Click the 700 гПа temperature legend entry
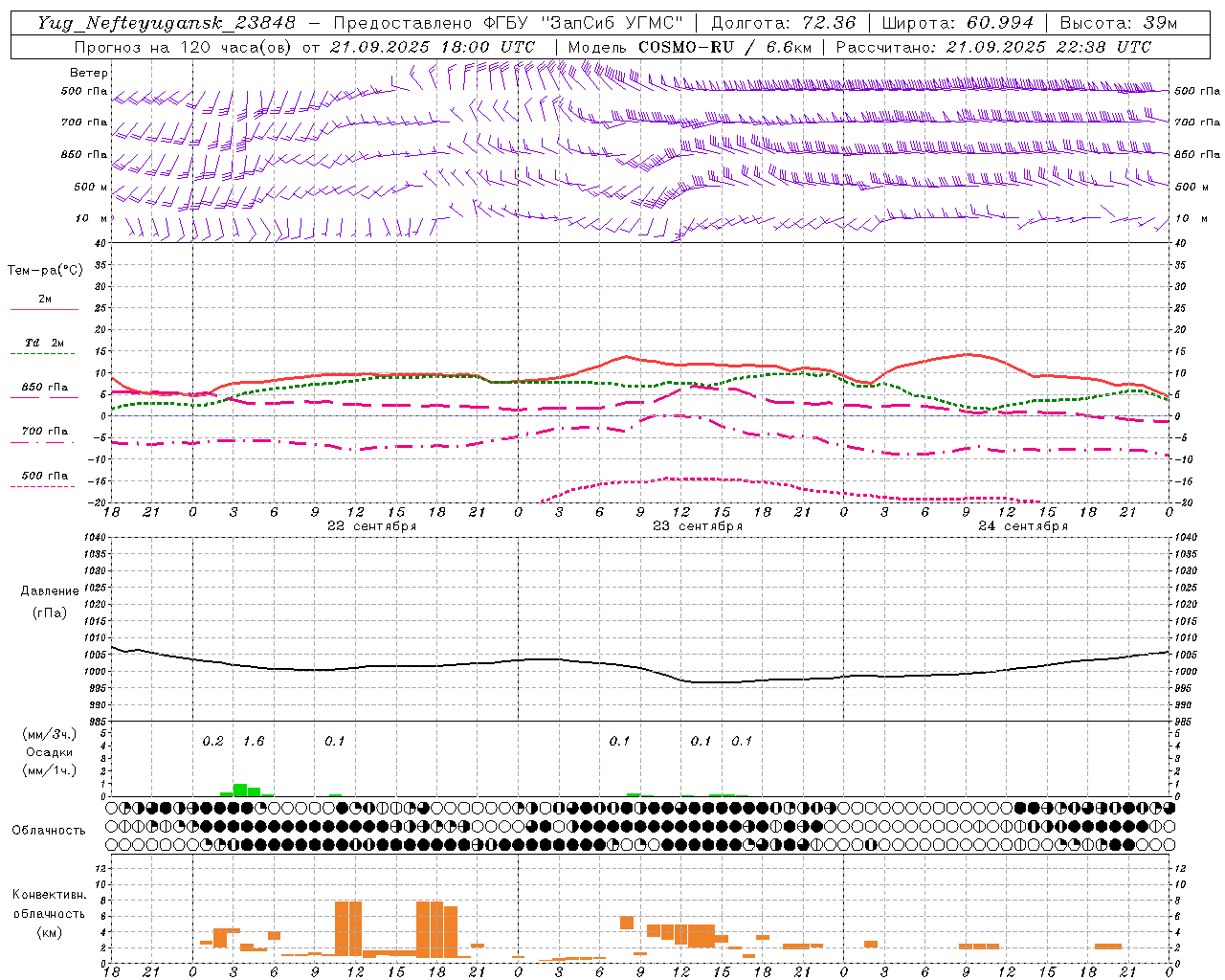Screen dimensions: 1225x980 coord(45,432)
